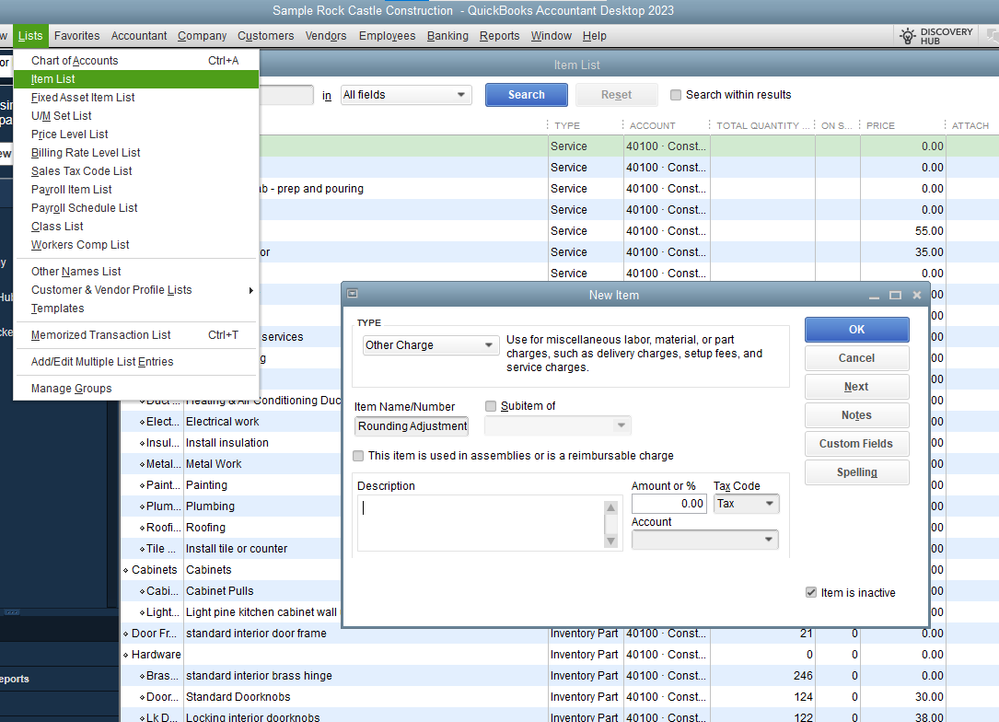Toggle Search within results checkbox

click(675, 95)
